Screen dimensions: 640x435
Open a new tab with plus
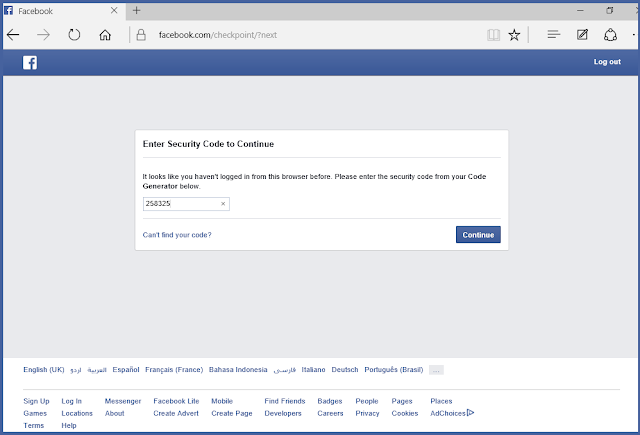click(136, 11)
